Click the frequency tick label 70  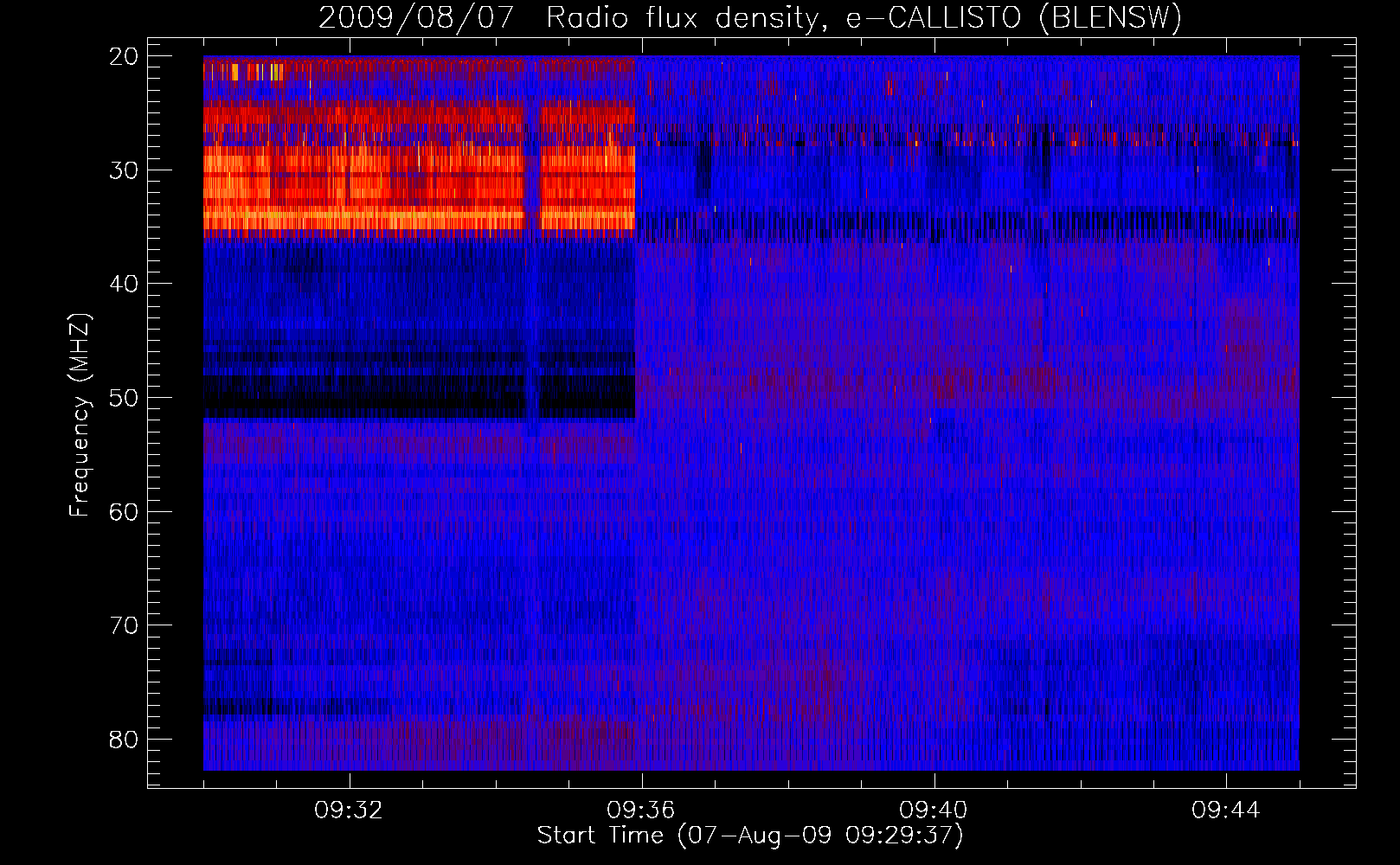point(125,625)
